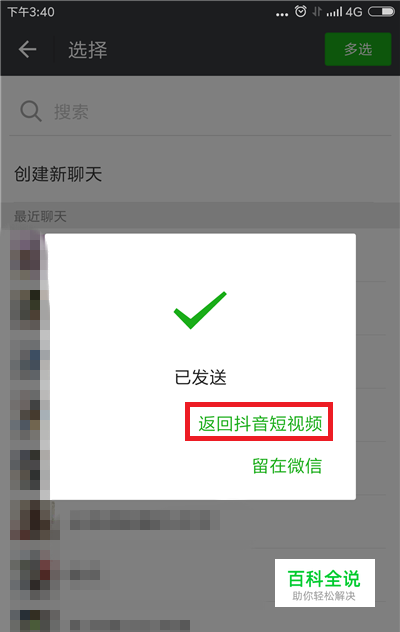400x632 pixels.
Task: Tap the battery icon in status bar
Action: tap(381, 12)
